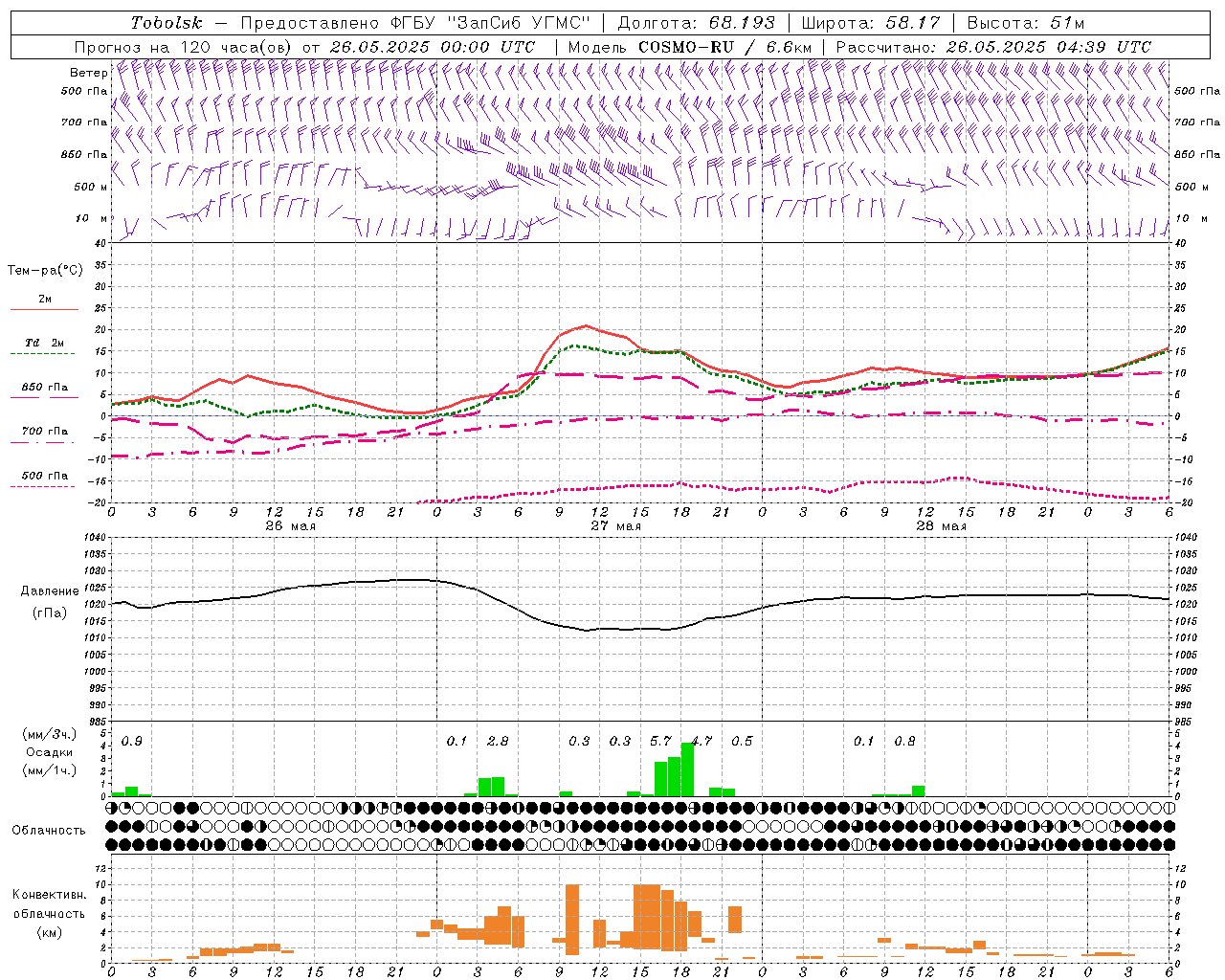The height and width of the screenshot is (980, 1225).
Task: Click the "(мм/1ч.)" unit label
Action: click(x=49, y=770)
